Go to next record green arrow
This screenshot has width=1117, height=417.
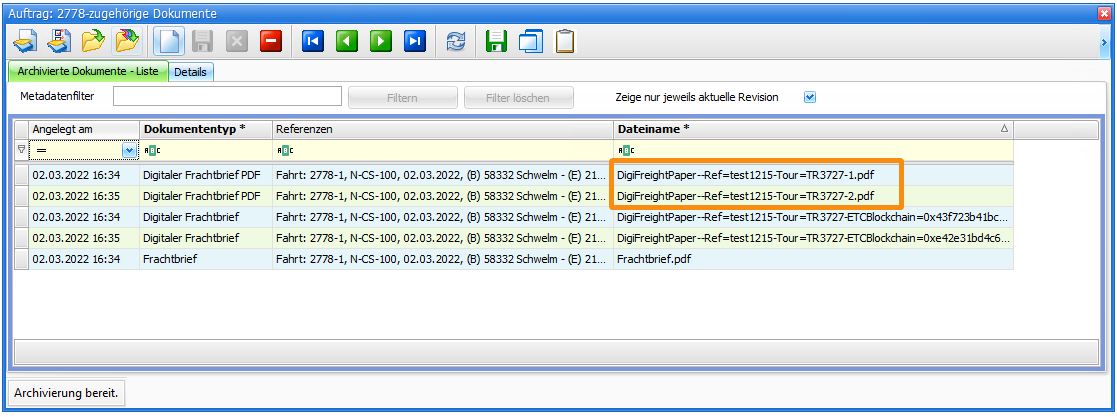[381, 42]
